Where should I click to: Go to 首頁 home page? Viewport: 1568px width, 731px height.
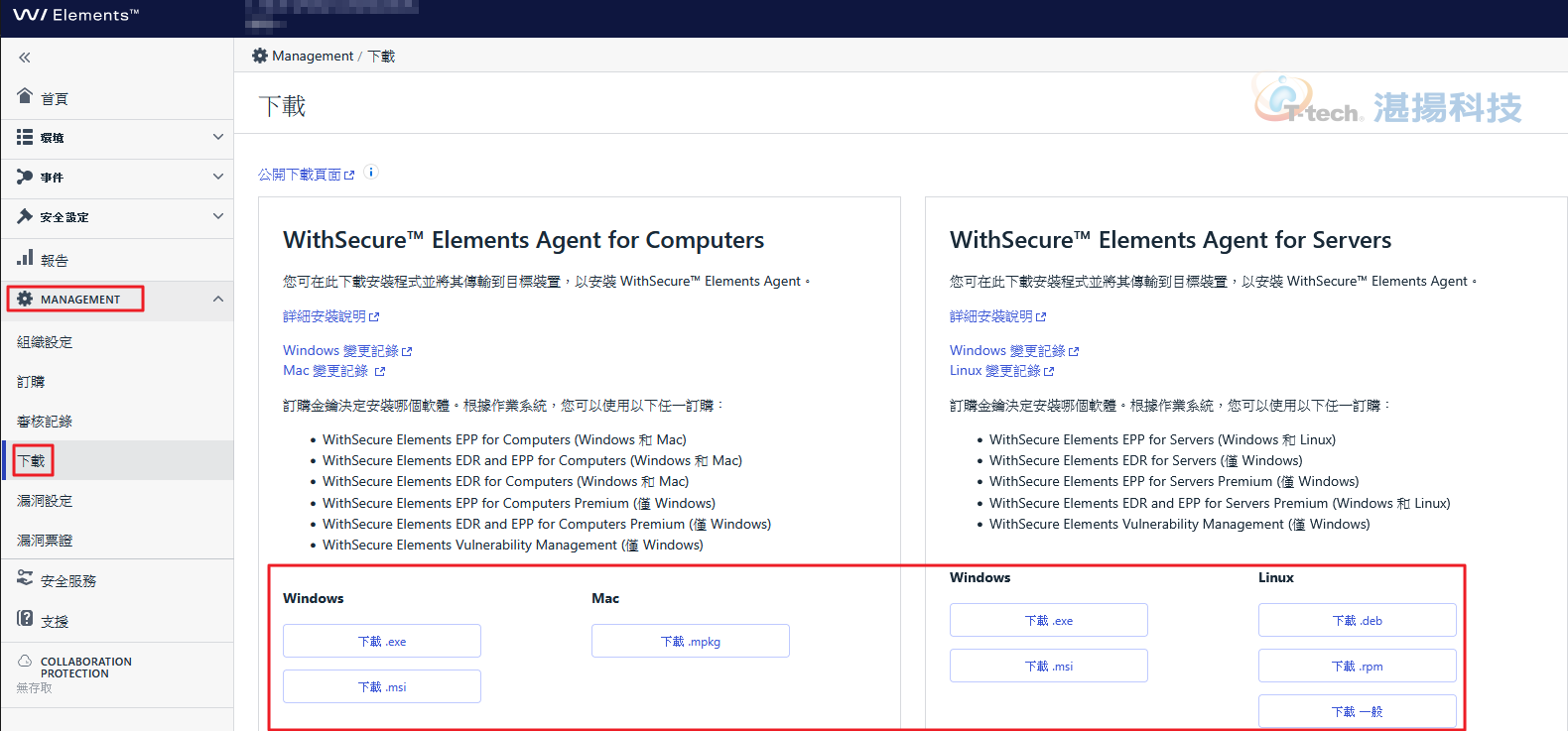tap(55, 98)
